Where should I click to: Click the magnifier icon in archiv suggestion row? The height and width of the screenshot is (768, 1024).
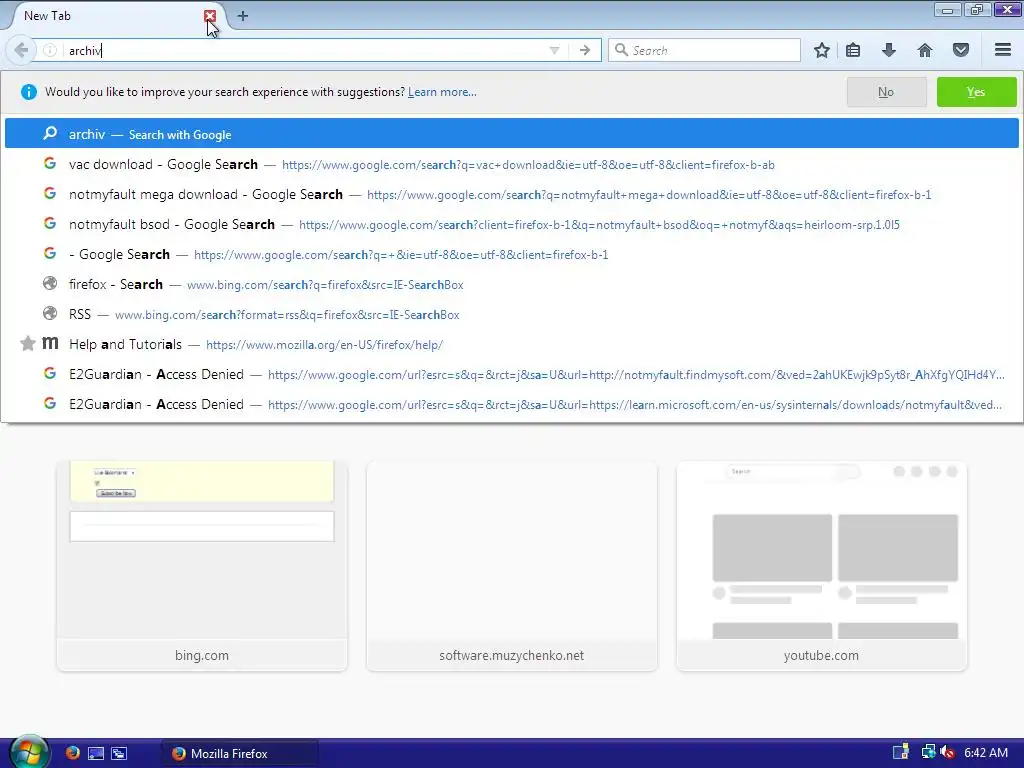coord(50,133)
